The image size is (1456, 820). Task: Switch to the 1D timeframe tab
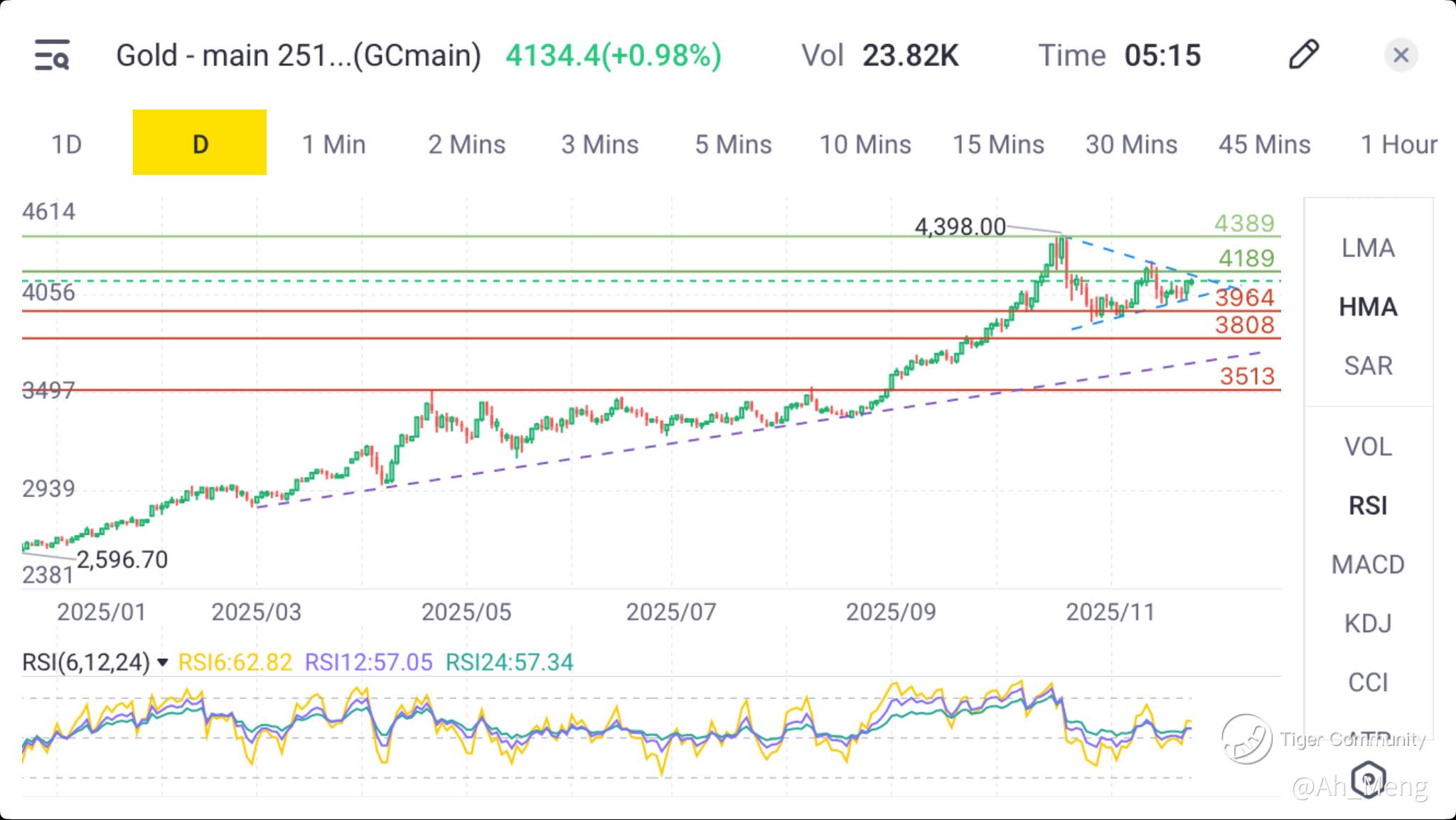[66, 144]
